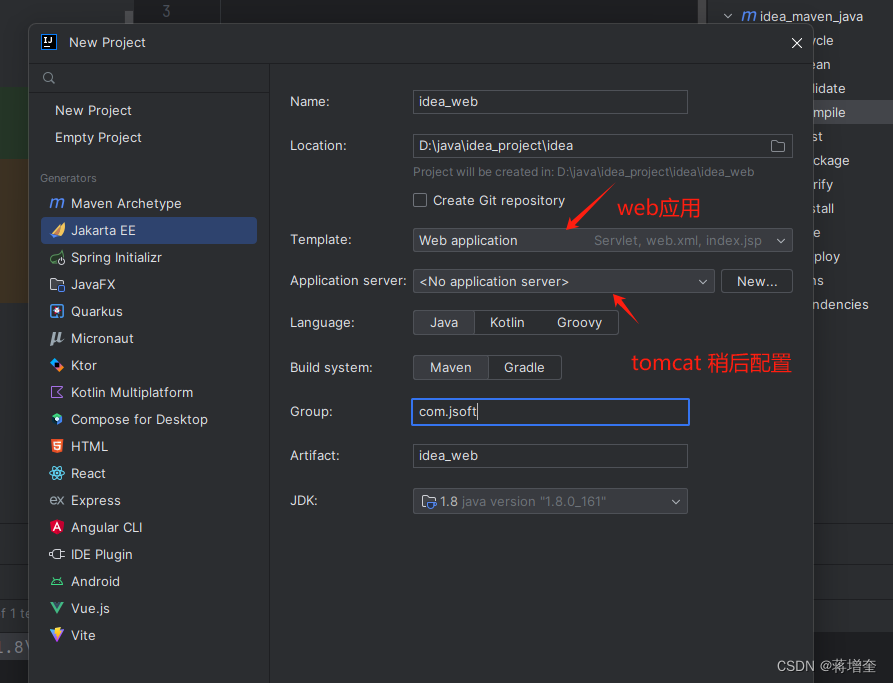Click the Spring Initializr leaf icon

click(x=57, y=257)
